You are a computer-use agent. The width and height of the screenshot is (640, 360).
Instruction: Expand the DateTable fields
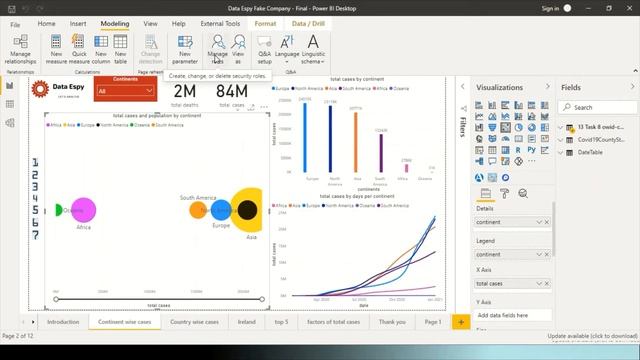tap(560, 153)
